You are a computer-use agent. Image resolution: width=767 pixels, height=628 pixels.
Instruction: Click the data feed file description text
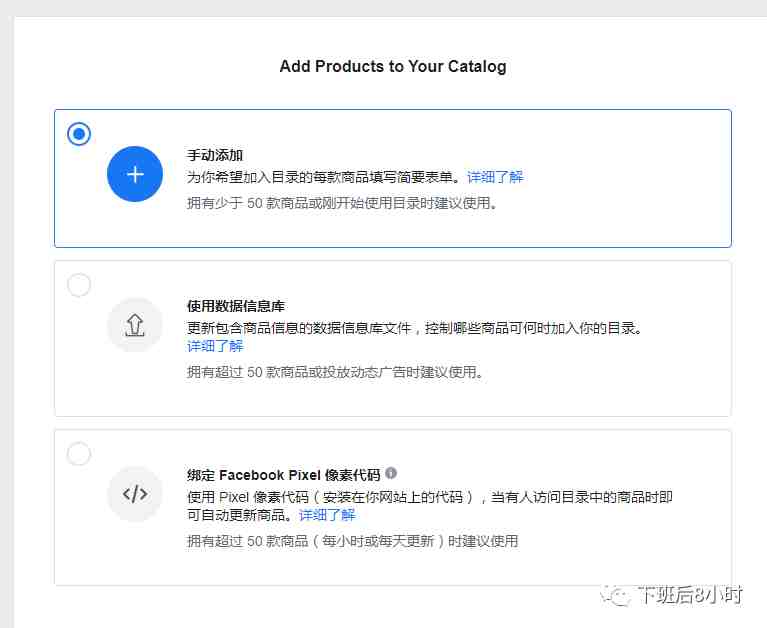pos(415,328)
